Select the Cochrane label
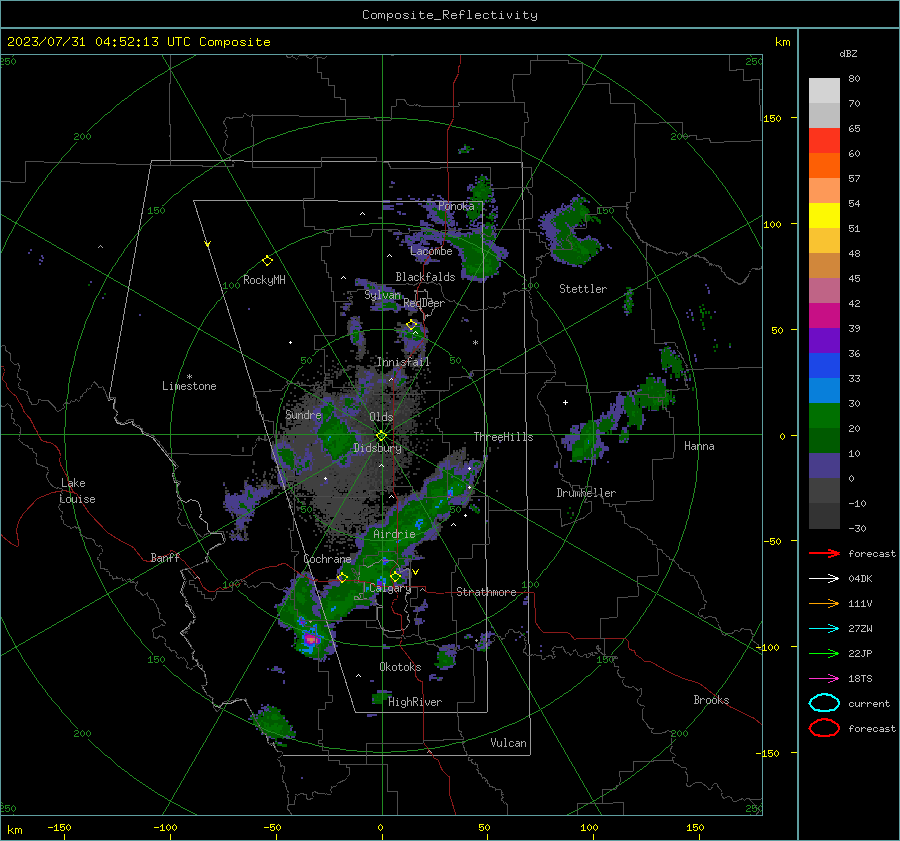Viewport: 900px width, 841px height. click(327, 559)
